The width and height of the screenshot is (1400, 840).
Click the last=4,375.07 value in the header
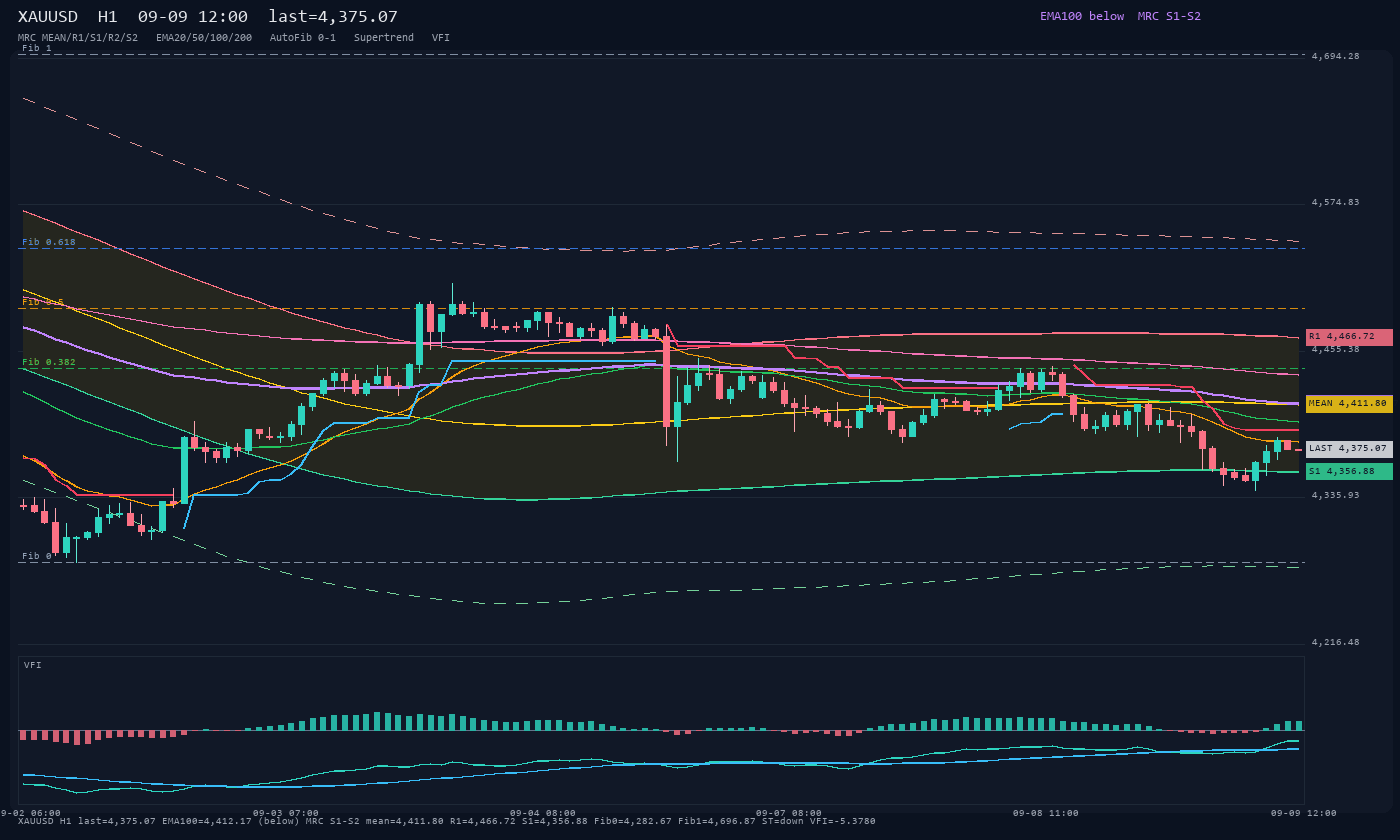click(x=333, y=17)
